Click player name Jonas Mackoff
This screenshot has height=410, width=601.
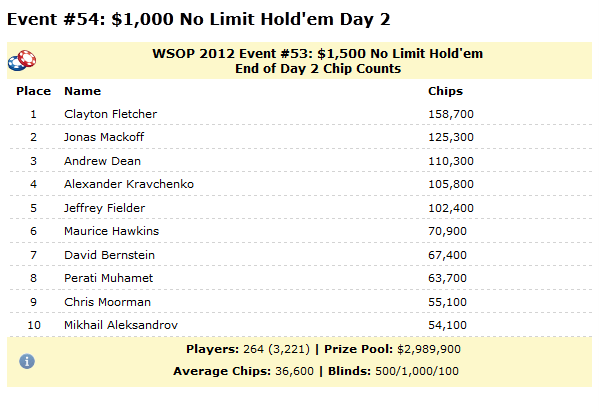pyautogui.click(x=104, y=137)
